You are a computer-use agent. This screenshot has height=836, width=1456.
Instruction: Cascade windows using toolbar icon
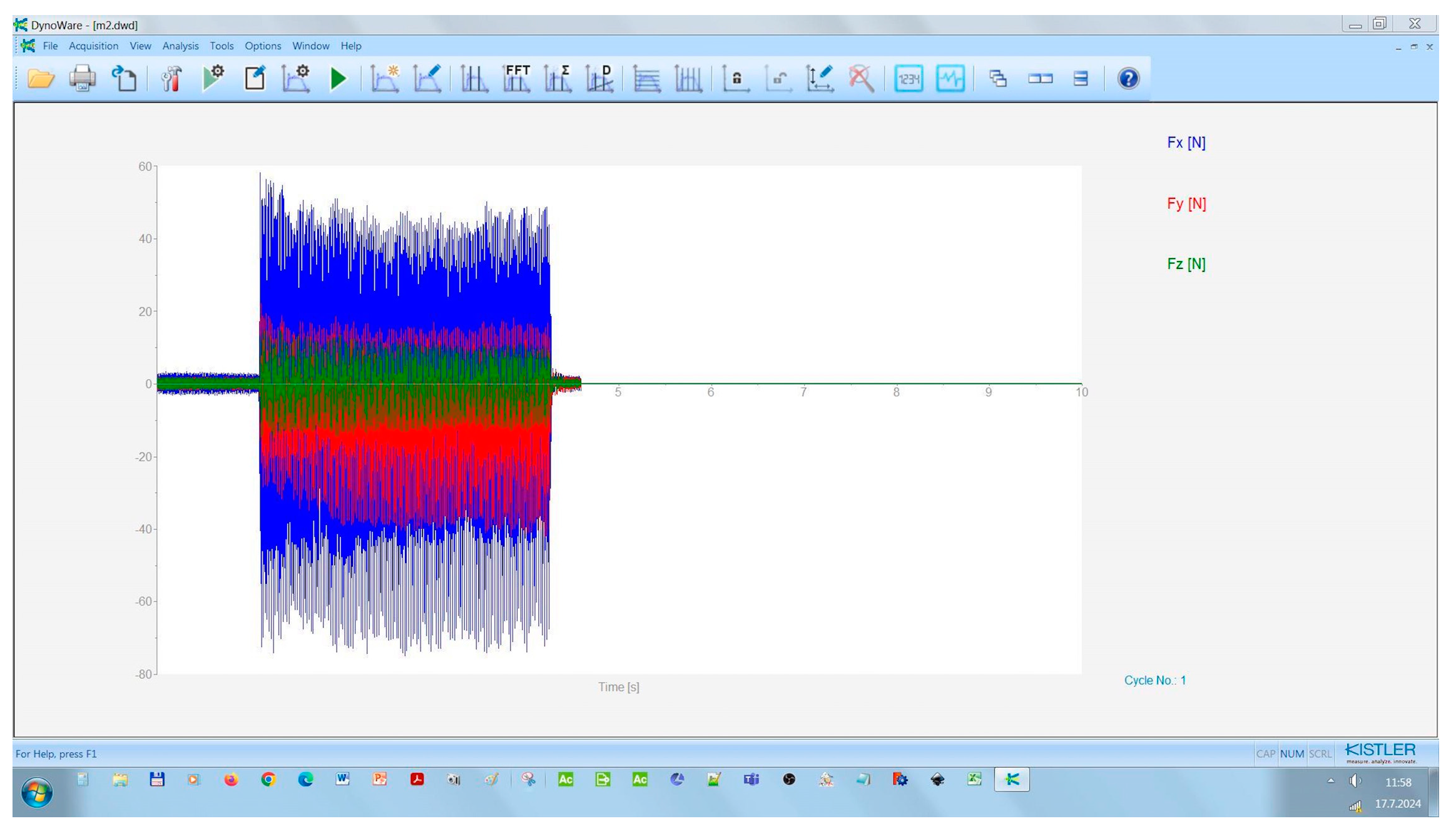click(x=998, y=79)
